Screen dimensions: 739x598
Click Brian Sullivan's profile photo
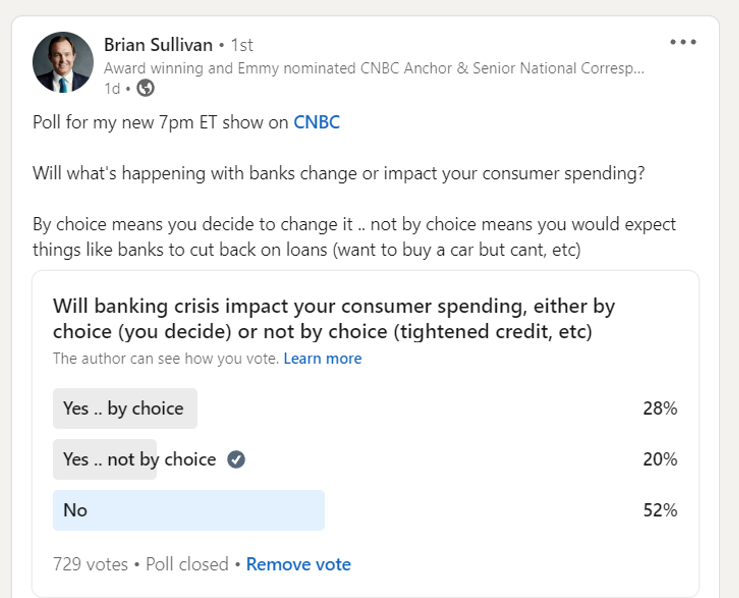tap(63, 62)
